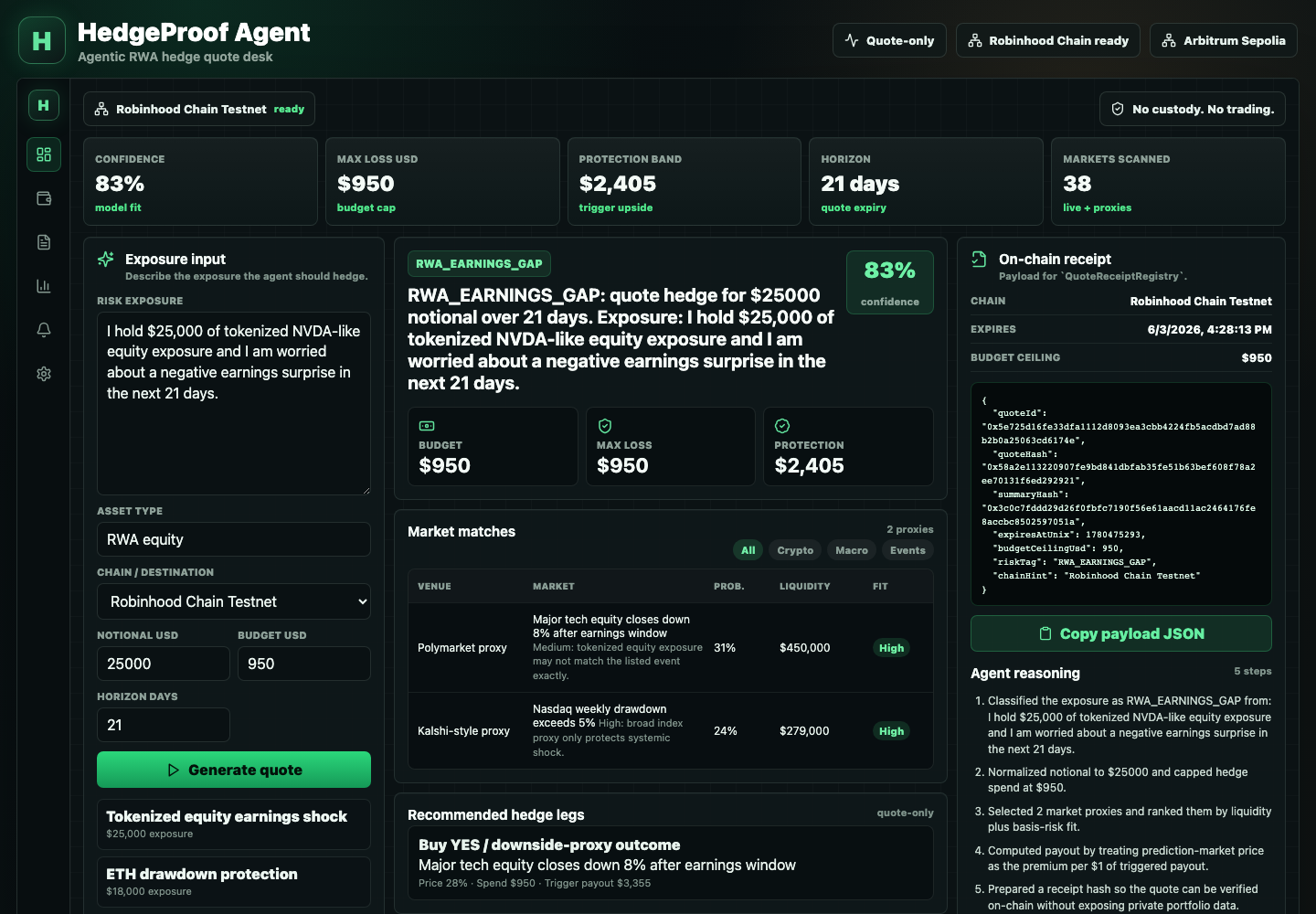Screen dimensions: 1316x914
Task: Click the Max Loss USD budget cap label
Action: [366, 207]
